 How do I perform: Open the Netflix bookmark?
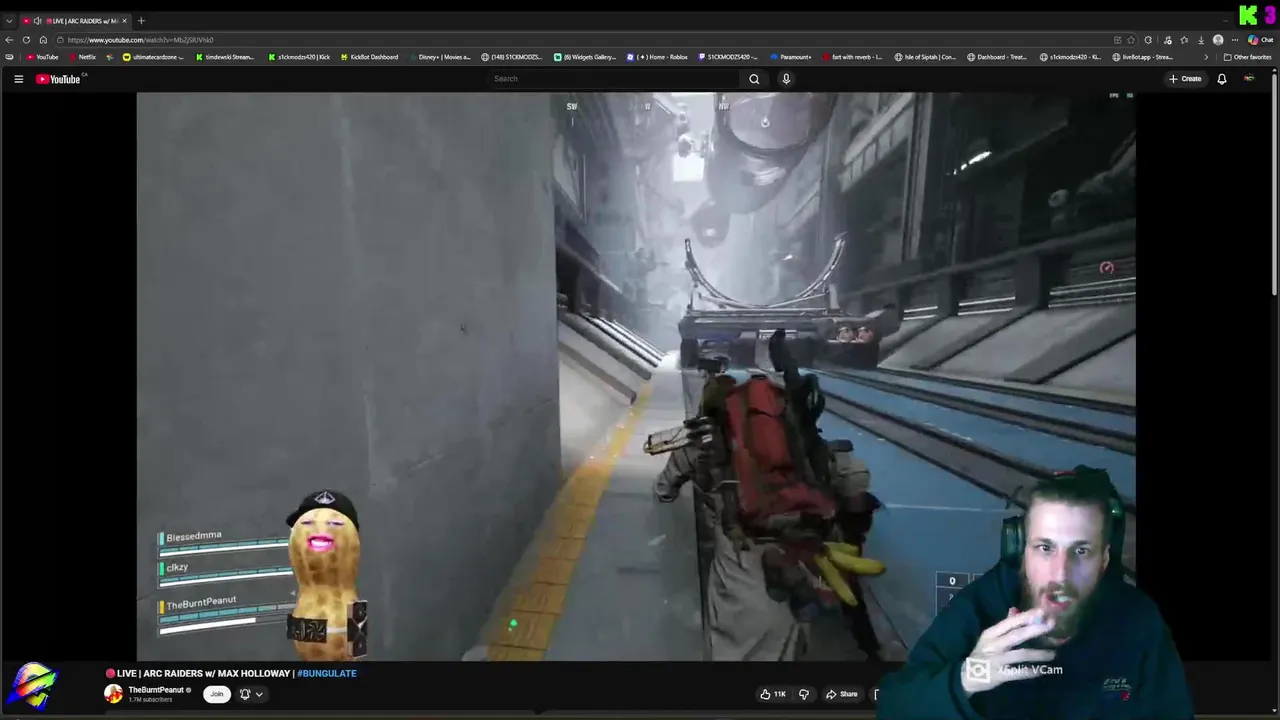pos(83,57)
